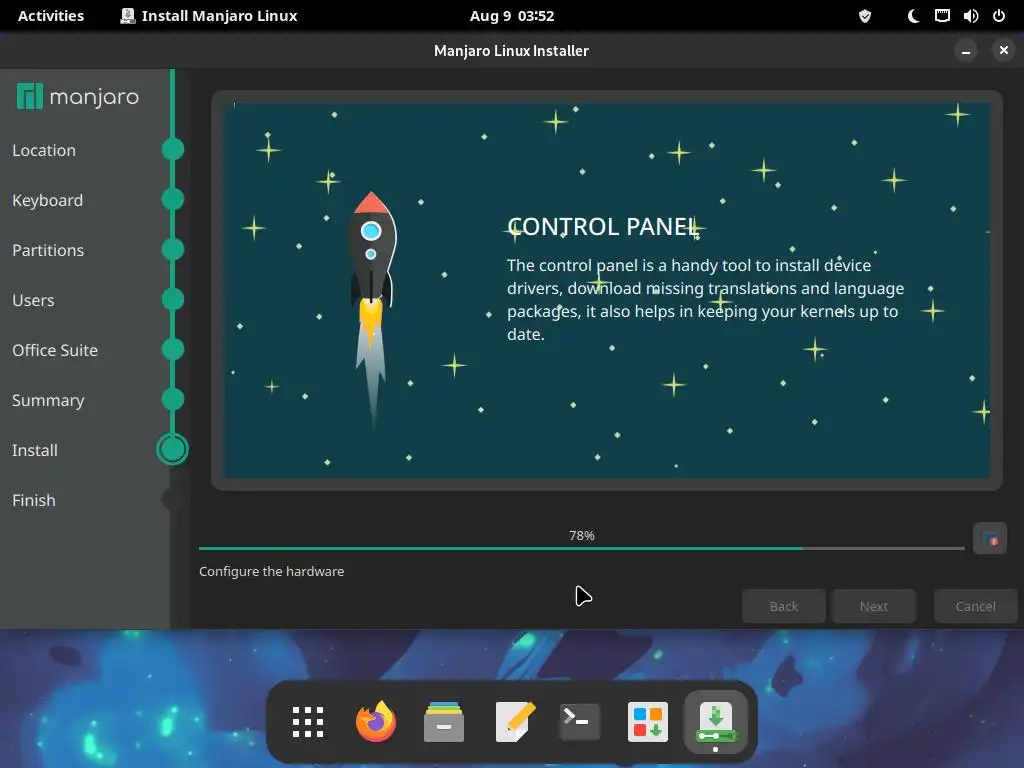Minimize the installer window

(x=966, y=50)
